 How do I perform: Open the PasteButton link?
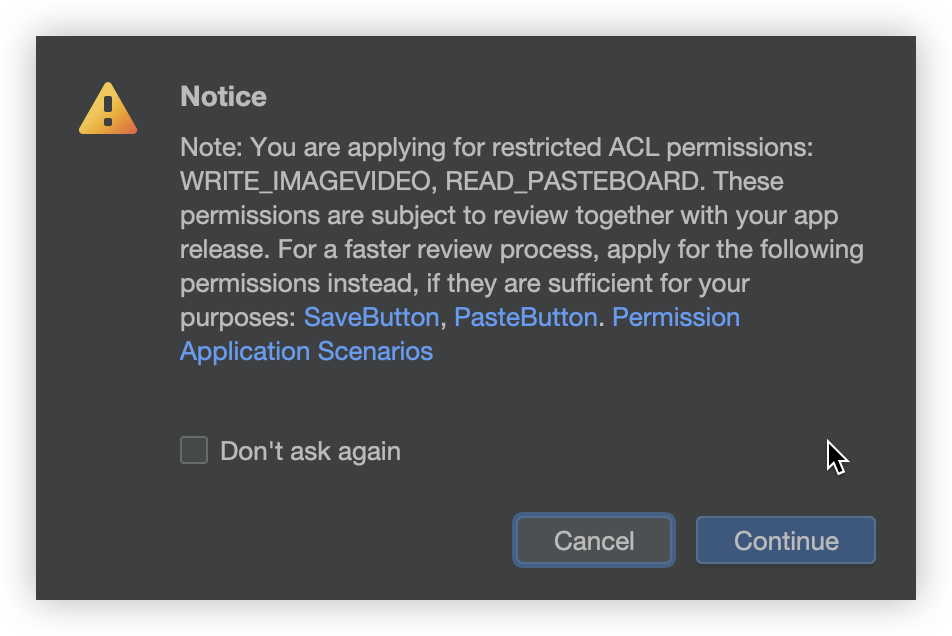[x=525, y=318]
